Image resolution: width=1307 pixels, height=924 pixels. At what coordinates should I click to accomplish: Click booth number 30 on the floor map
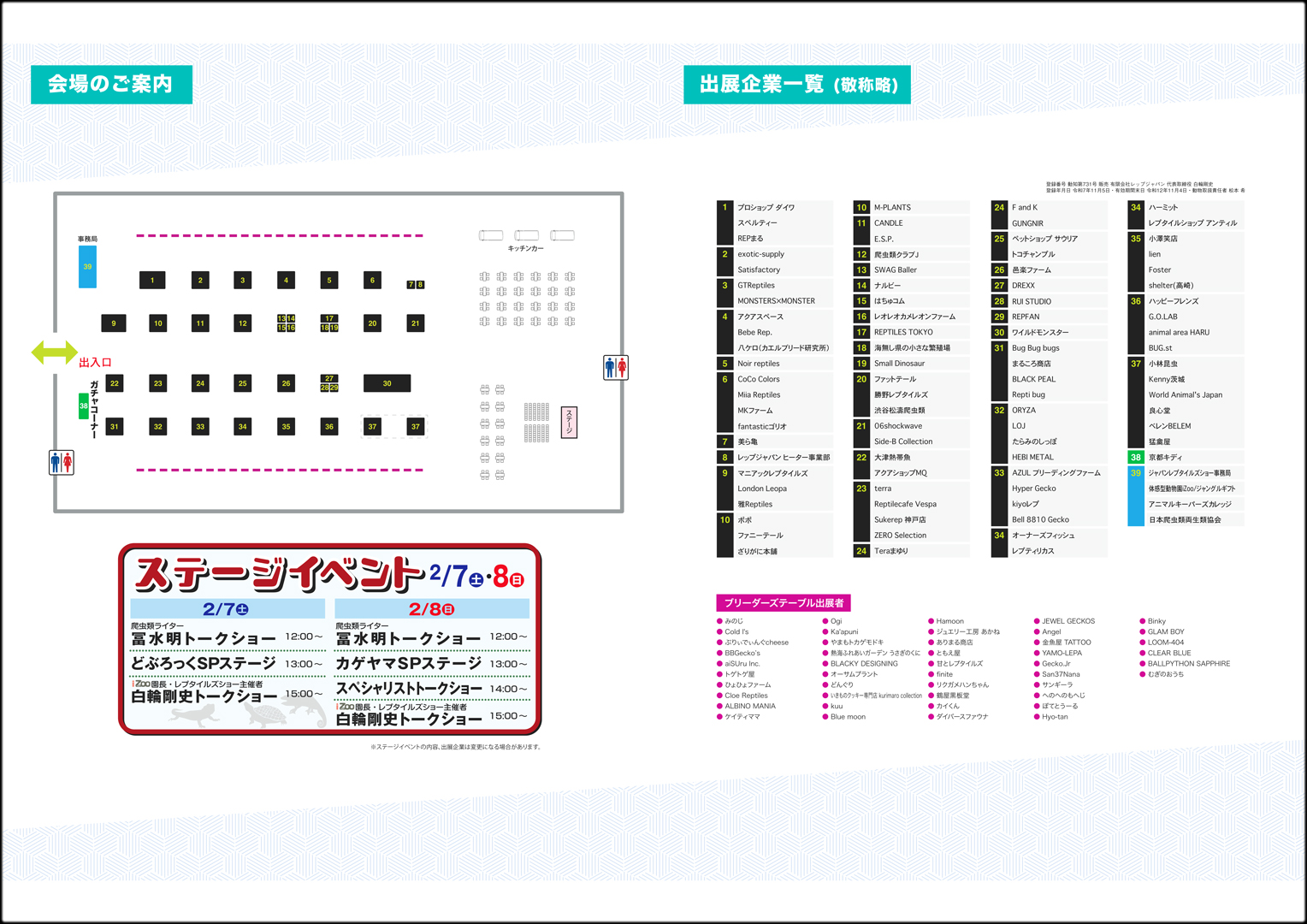click(x=387, y=383)
